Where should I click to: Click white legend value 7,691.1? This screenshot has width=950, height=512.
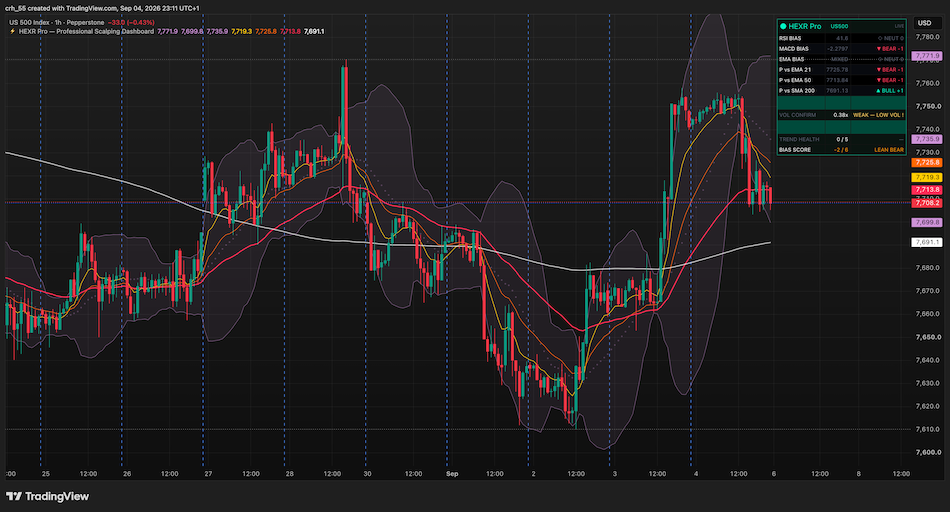pyautogui.click(x=314, y=31)
